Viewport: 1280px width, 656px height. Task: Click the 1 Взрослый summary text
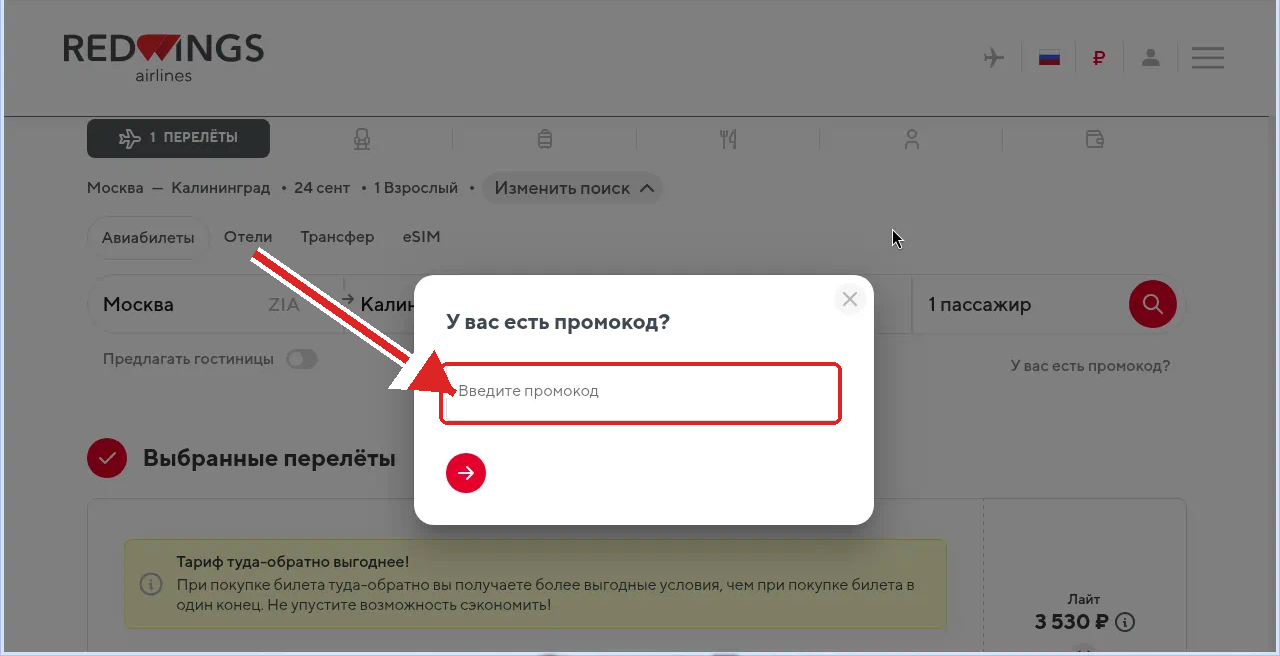[x=415, y=188]
